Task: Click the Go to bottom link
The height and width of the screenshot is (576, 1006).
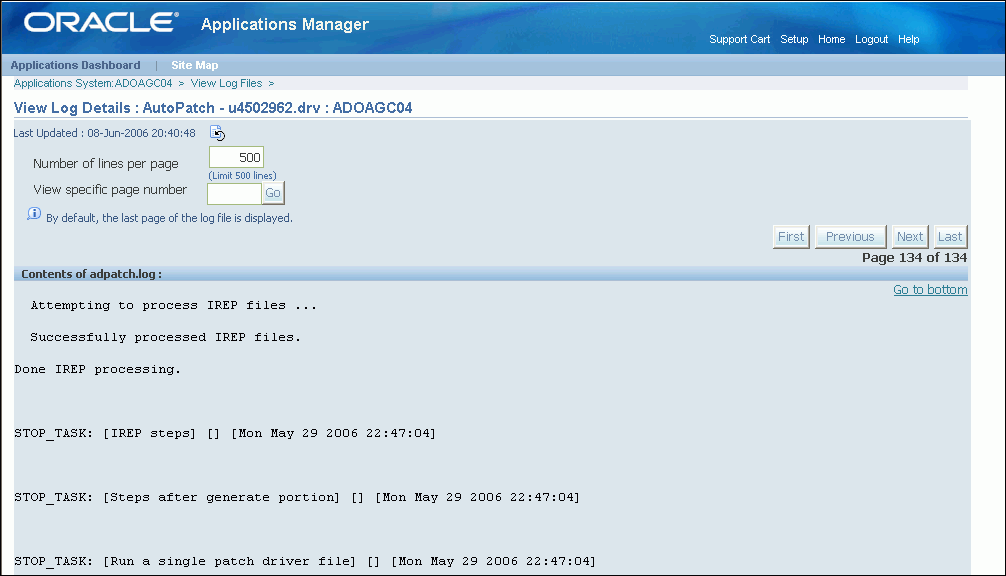Action: point(930,289)
